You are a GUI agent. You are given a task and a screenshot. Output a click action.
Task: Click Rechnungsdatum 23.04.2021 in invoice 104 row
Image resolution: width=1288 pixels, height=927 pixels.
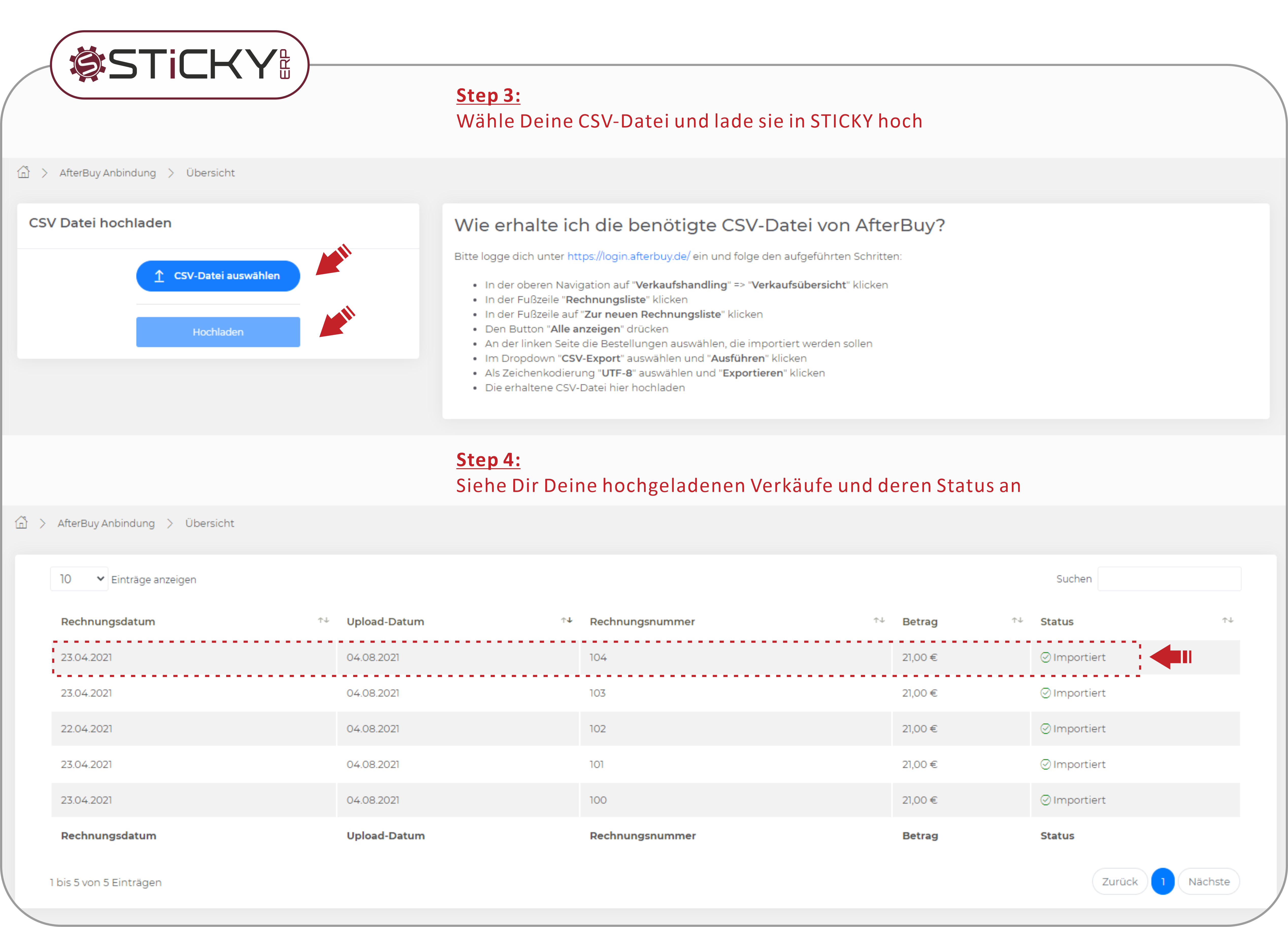pyautogui.click(x=86, y=657)
